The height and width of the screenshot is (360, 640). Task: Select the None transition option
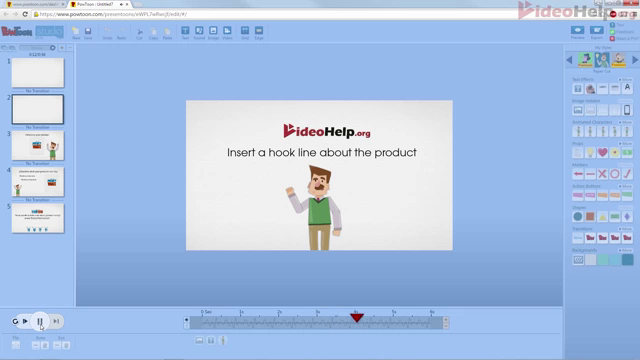578,238
